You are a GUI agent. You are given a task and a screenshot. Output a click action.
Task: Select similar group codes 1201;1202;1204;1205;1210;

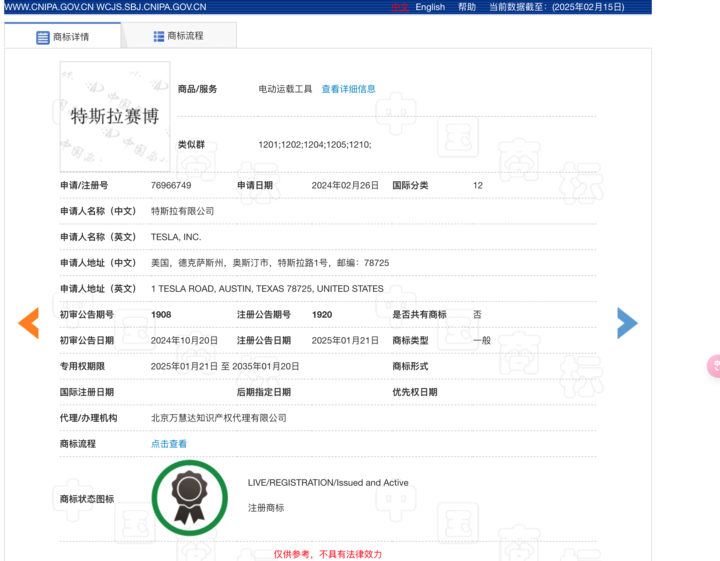pos(315,145)
